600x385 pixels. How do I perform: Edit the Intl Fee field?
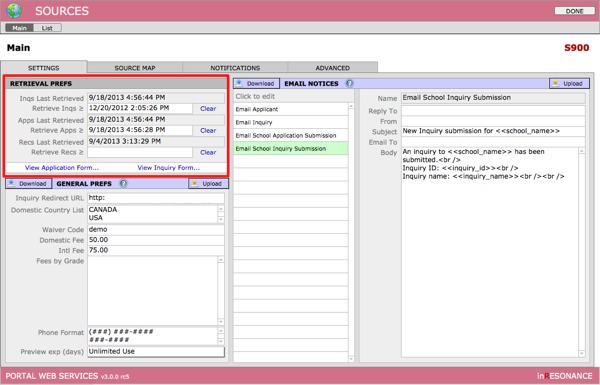click(x=156, y=250)
